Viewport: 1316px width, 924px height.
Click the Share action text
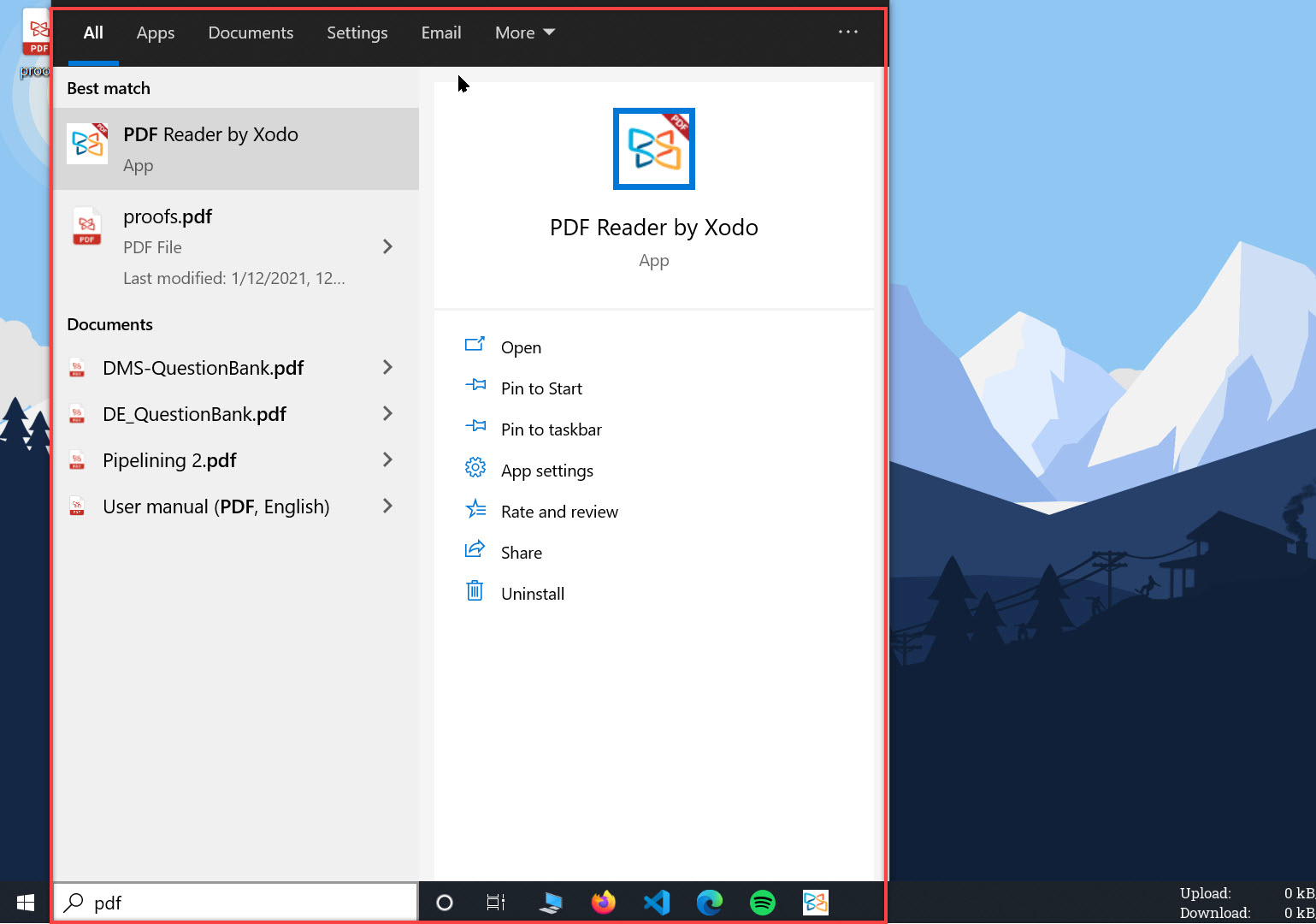[522, 553]
